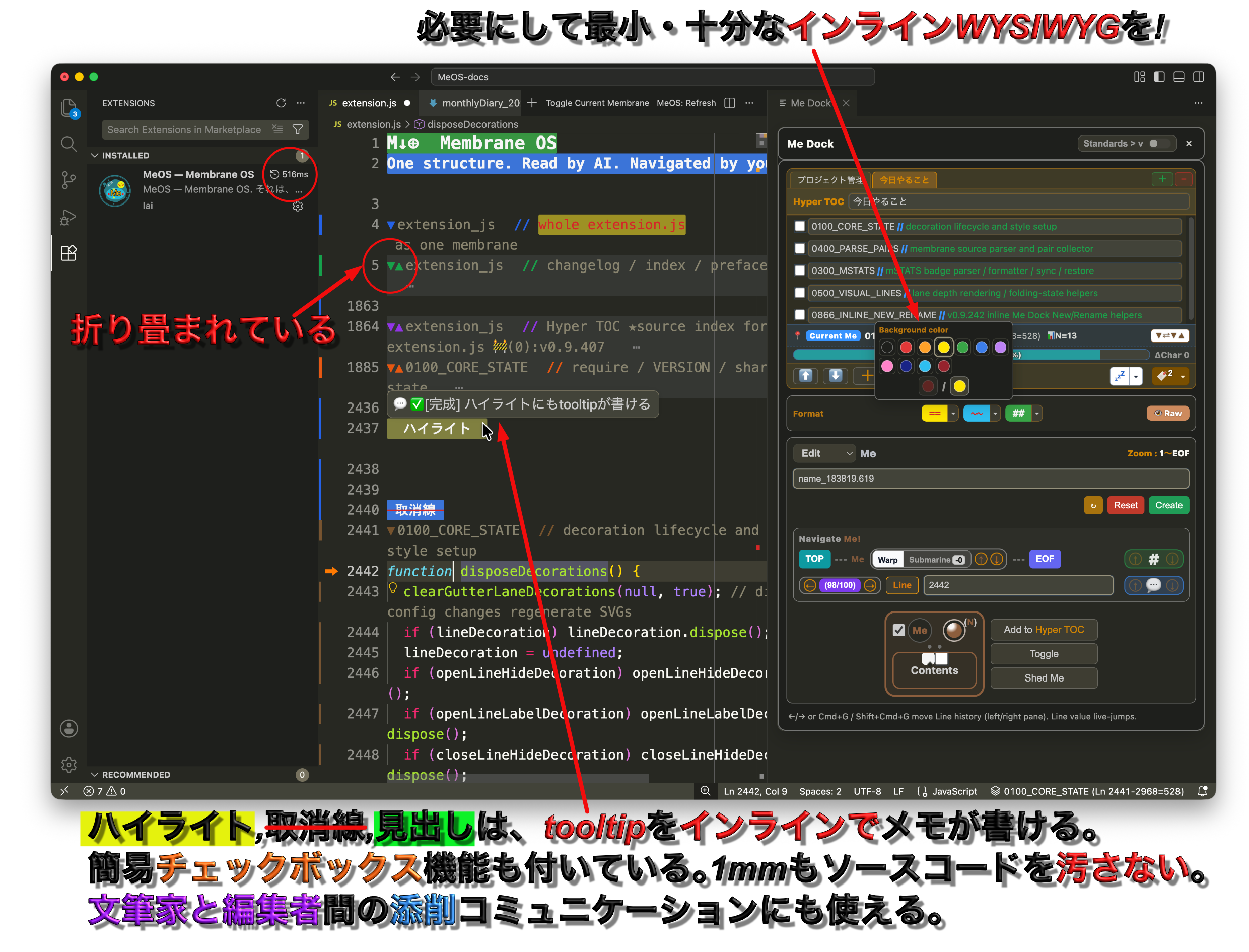Click the split editor right icon
The height and width of the screenshot is (952, 1249).
pos(729,103)
